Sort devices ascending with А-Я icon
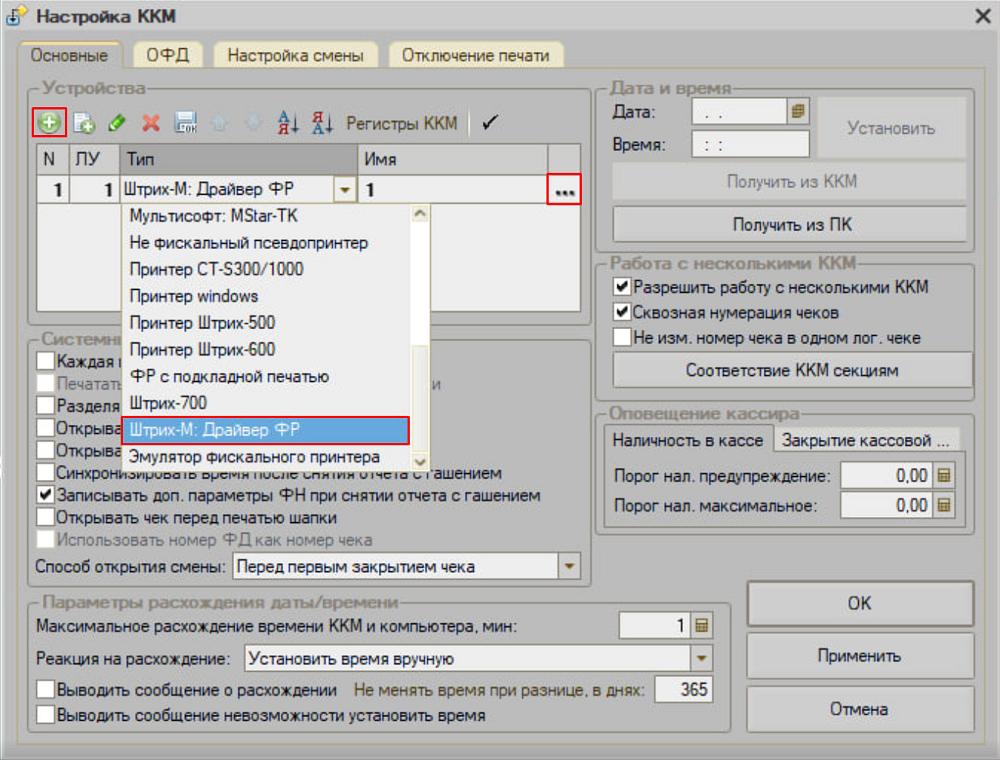 pyautogui.click(x=288, y=123)
